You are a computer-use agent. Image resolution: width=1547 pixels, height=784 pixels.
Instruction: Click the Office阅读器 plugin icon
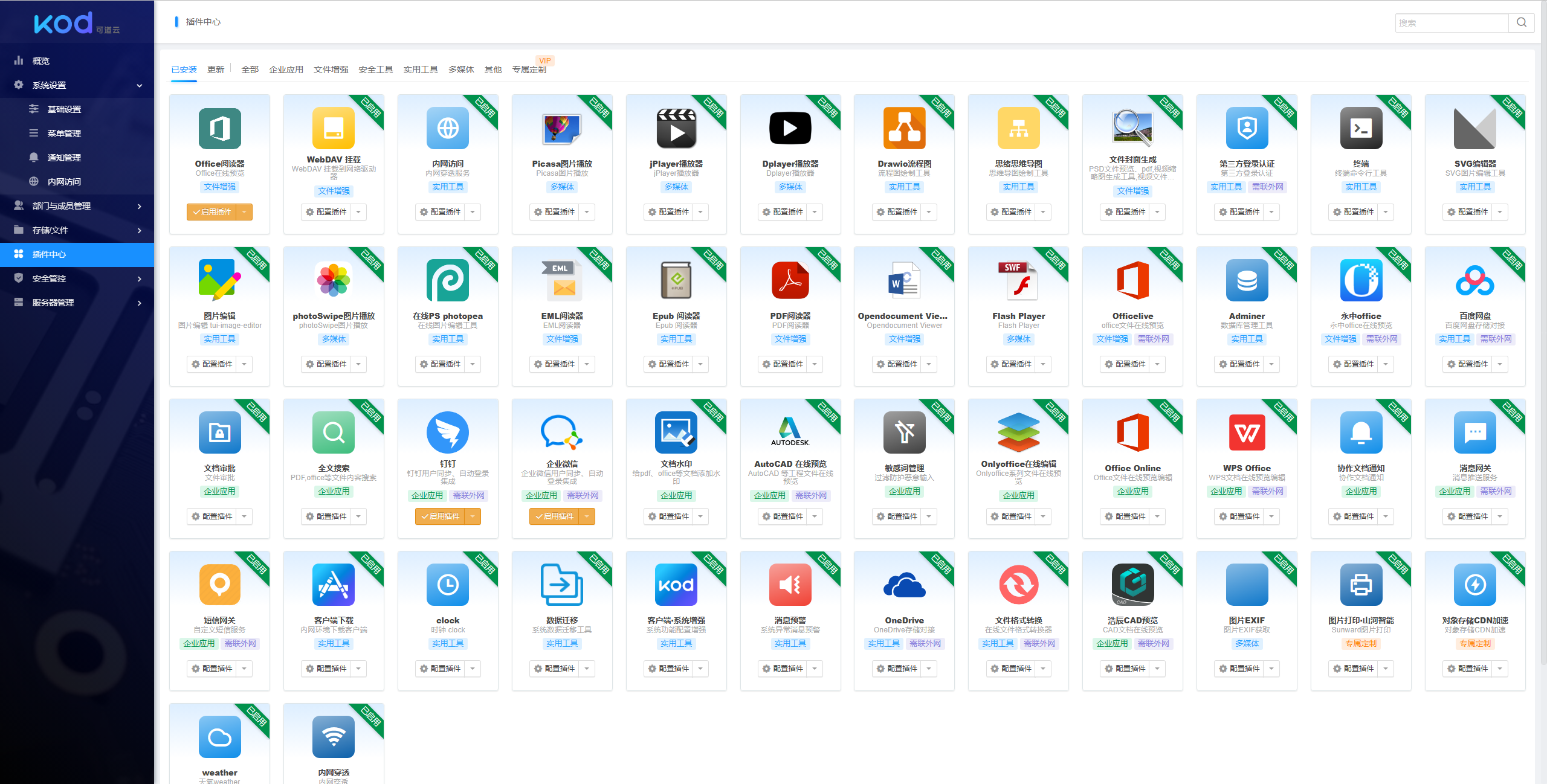click(219, 128)
